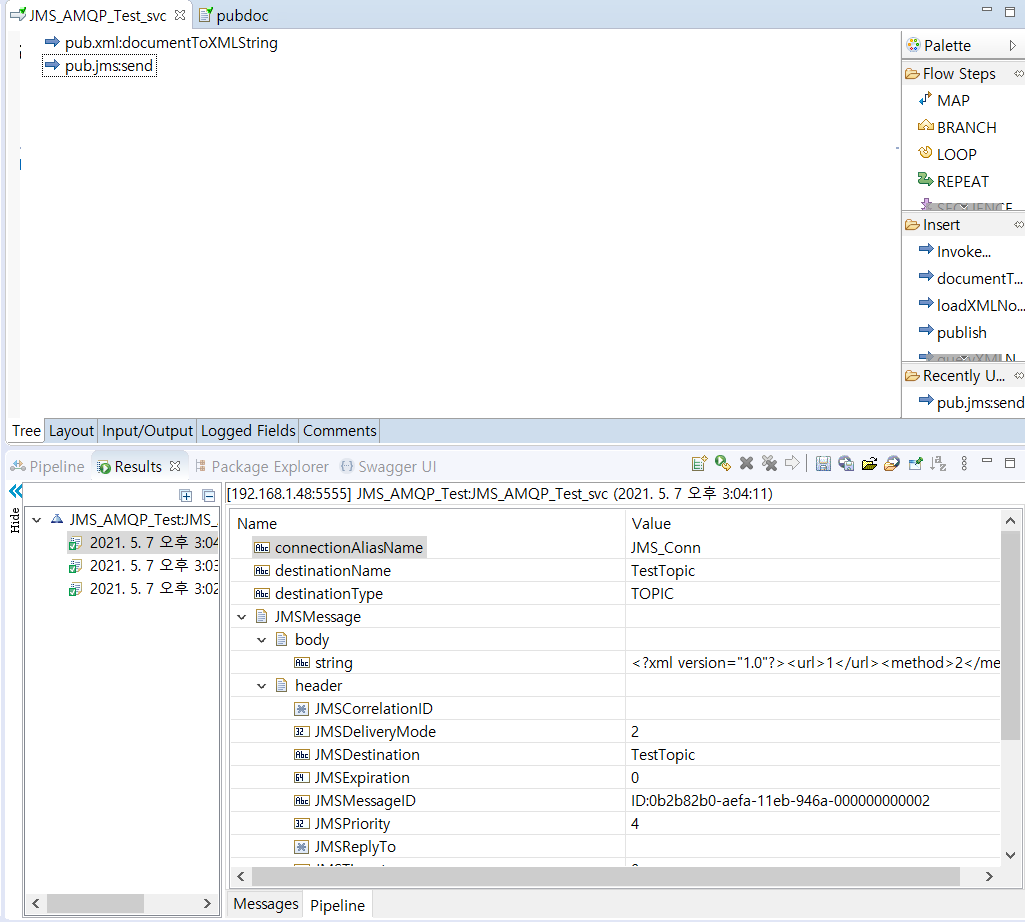The height and width of the screenshot is (922, 1025).
Task: Click the pipeline horizontal scrollbar right arrow
Action: (x=989, y=876)
